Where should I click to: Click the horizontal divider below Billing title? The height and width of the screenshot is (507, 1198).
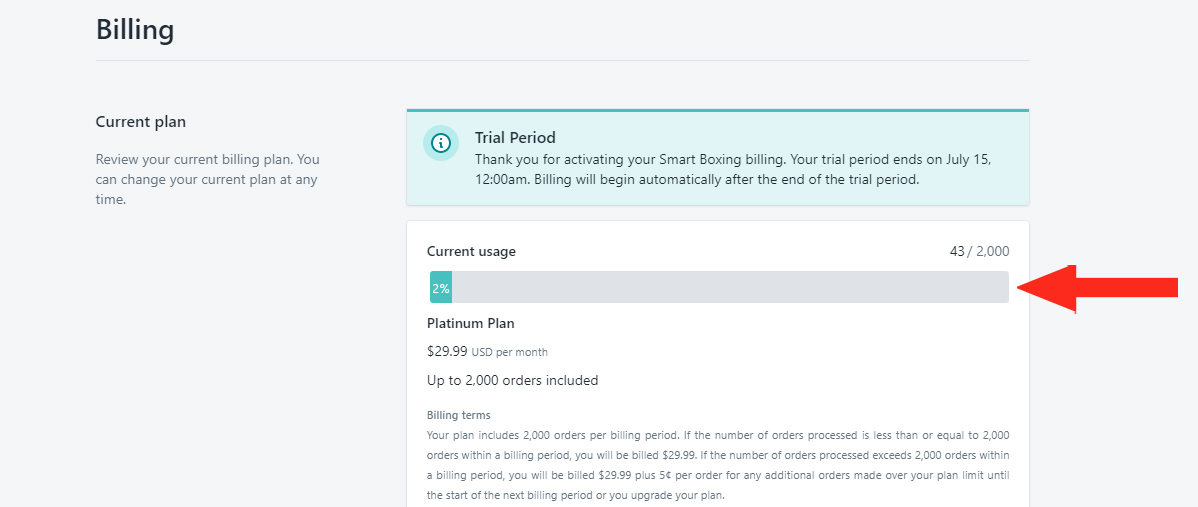tap(562, 60)
